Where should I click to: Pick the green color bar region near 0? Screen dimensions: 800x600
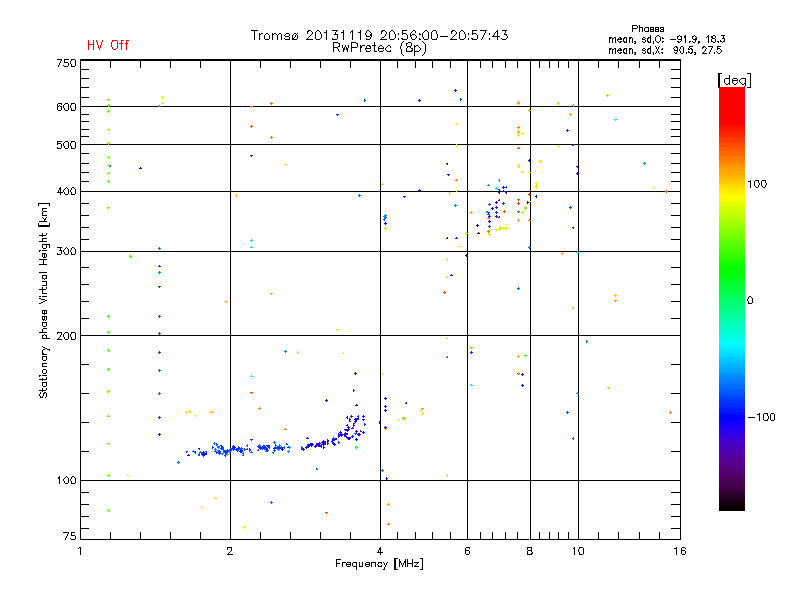click(731, 300)
